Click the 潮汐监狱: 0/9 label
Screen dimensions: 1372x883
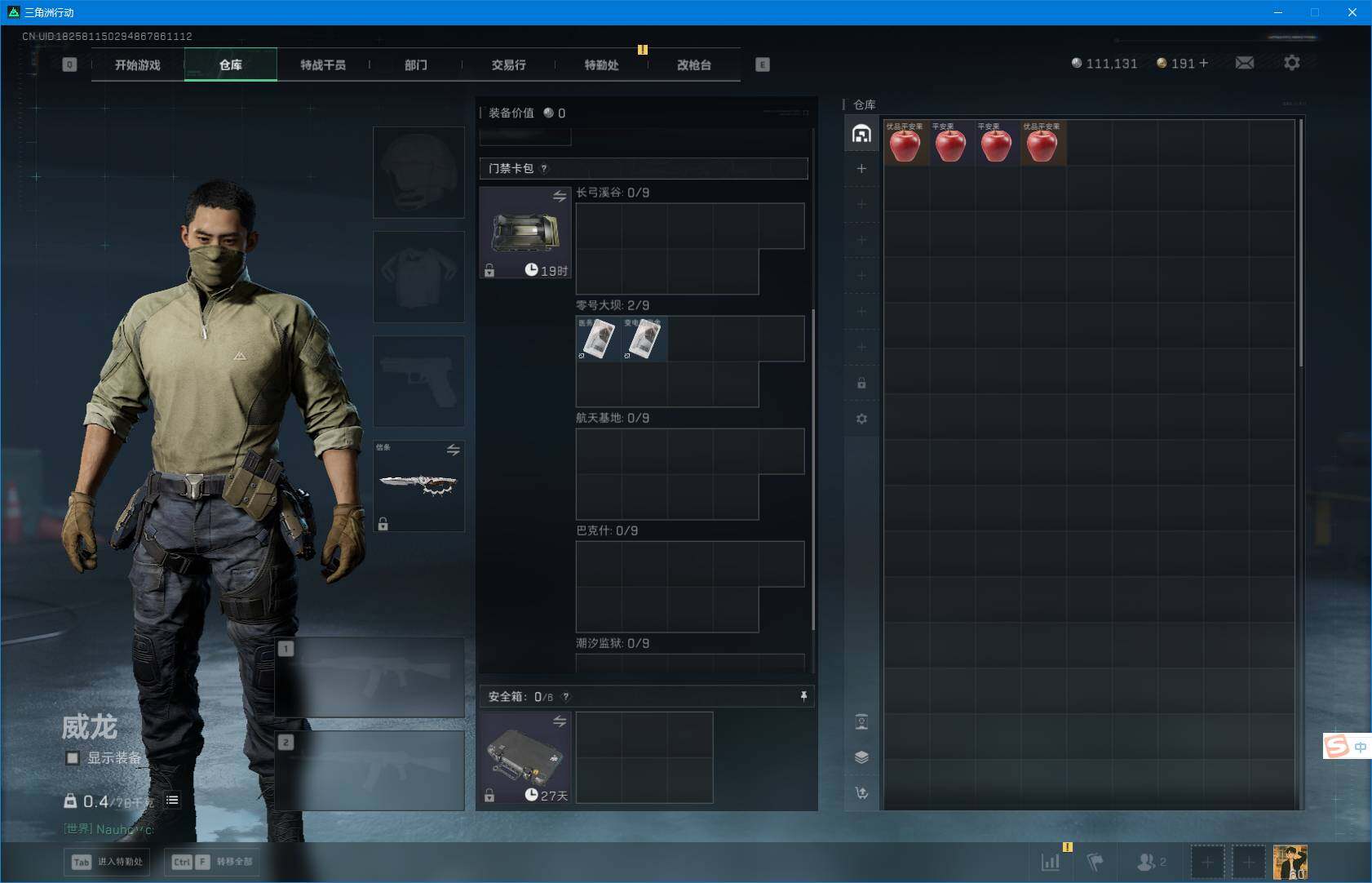click(x=613, y=643)
